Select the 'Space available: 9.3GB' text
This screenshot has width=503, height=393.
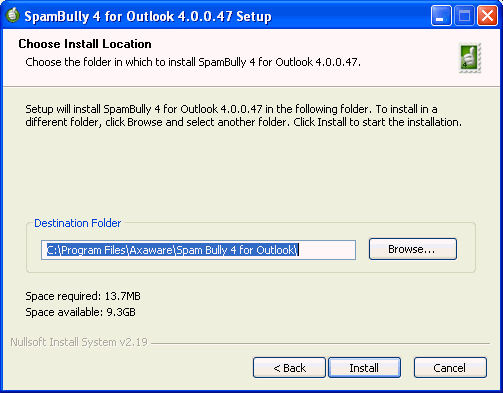[80, 312]
